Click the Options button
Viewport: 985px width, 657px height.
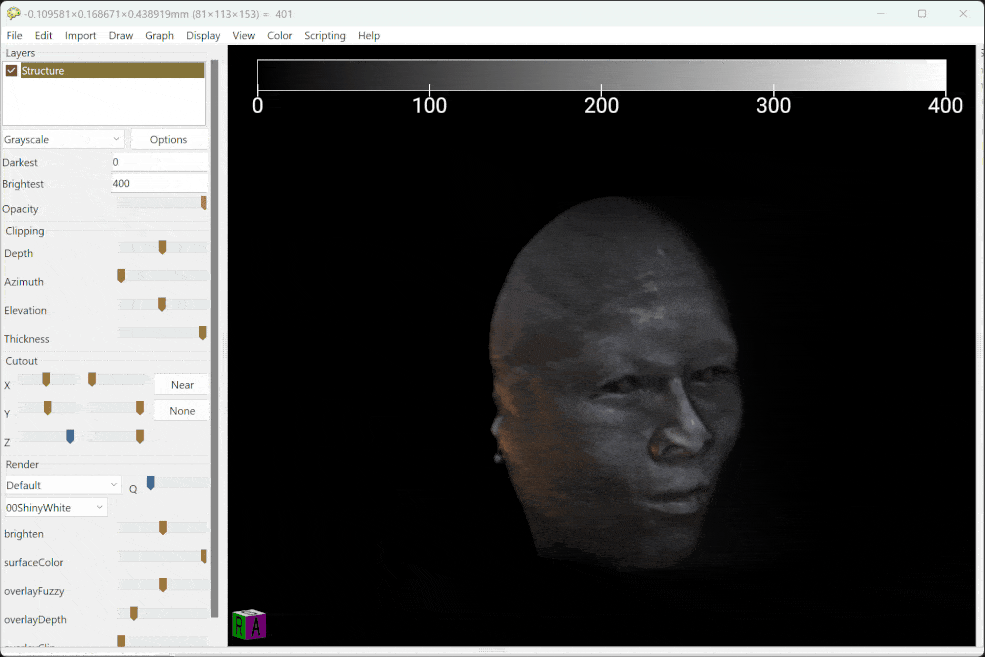point(168,139)
